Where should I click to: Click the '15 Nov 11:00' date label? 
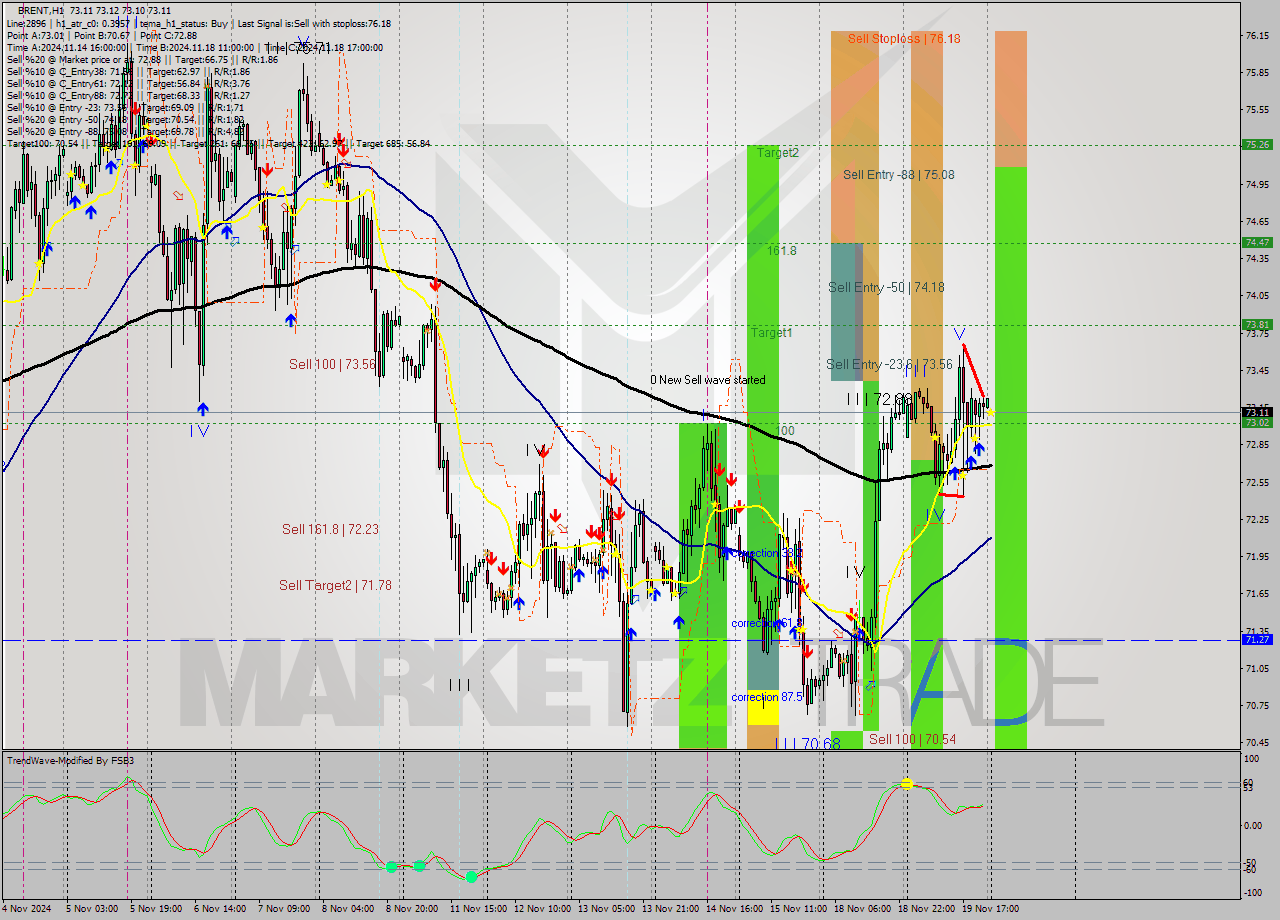point(798,909)
